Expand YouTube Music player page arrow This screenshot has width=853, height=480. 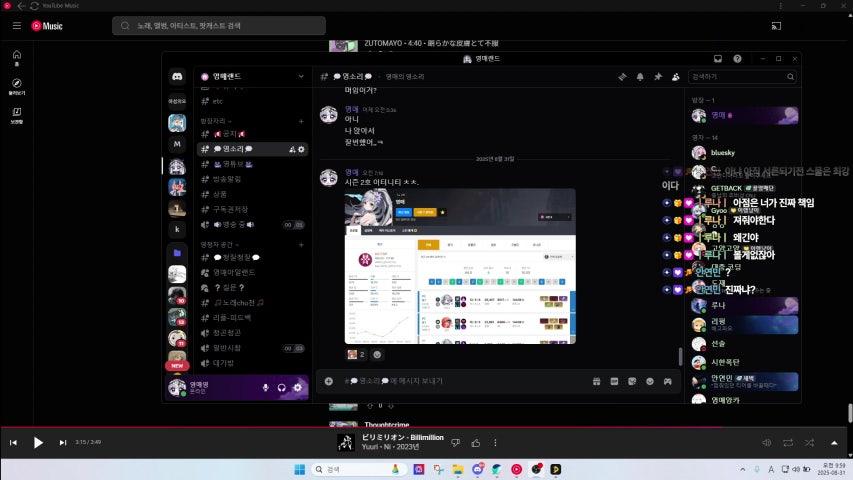(x=834, y=442)
